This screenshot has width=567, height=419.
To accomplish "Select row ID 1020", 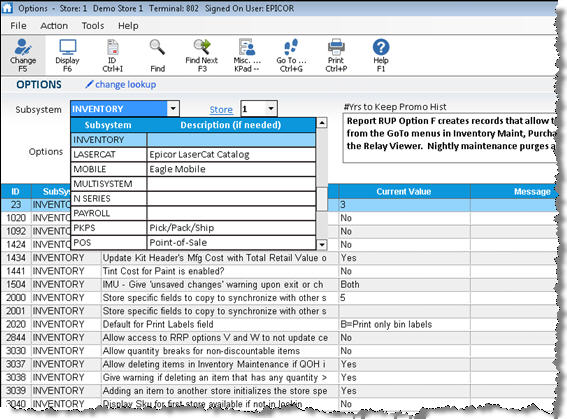I will coord(278,218).
